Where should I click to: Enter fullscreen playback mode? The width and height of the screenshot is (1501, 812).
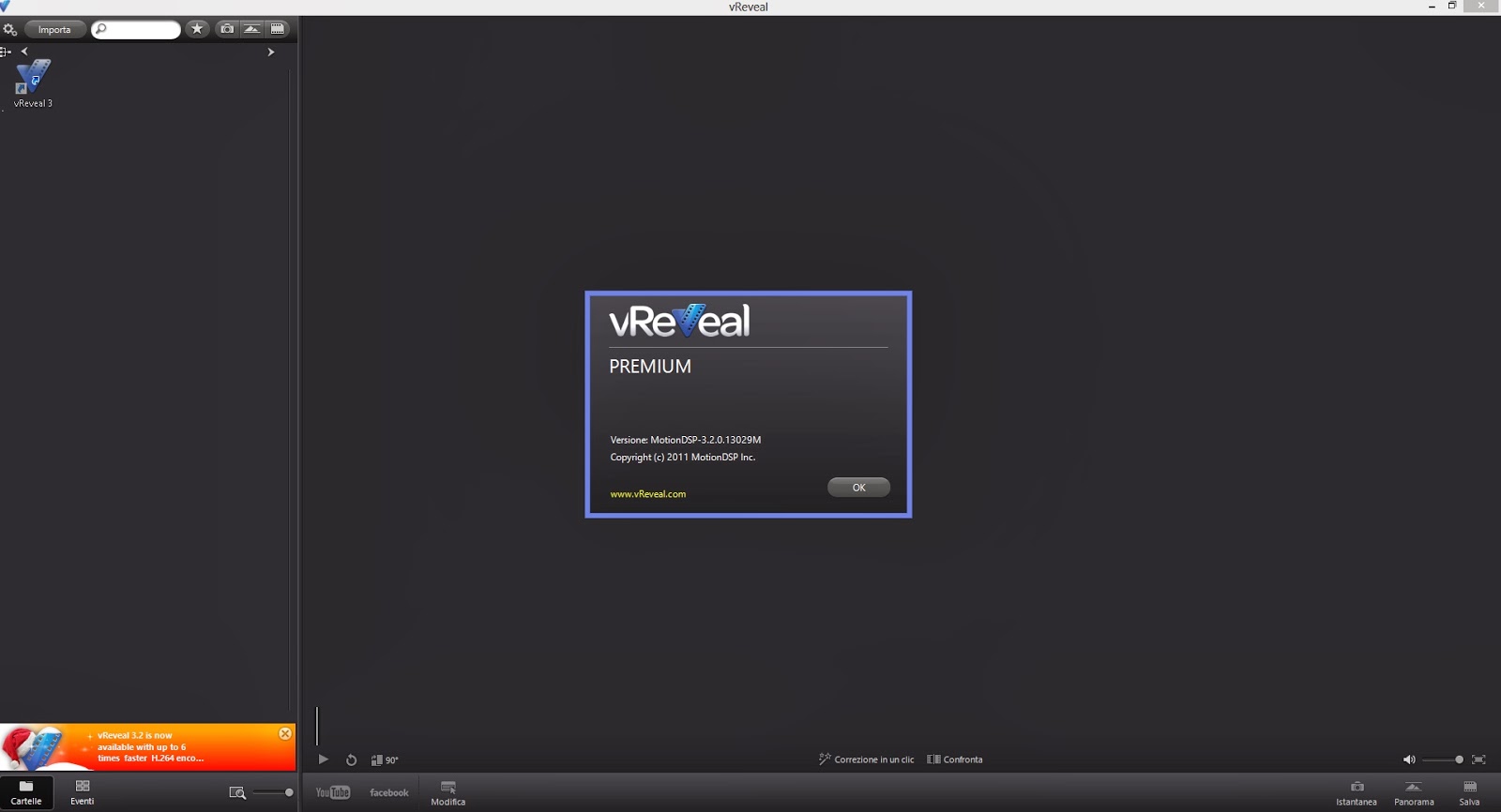[1478, 759]
